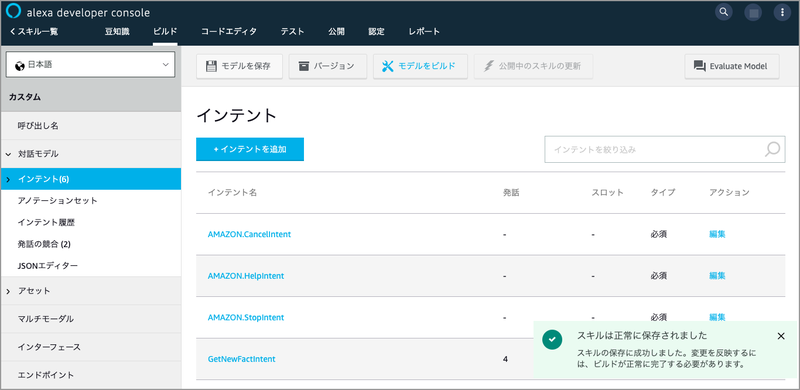Click the タイプ column header

coord(663,192)
